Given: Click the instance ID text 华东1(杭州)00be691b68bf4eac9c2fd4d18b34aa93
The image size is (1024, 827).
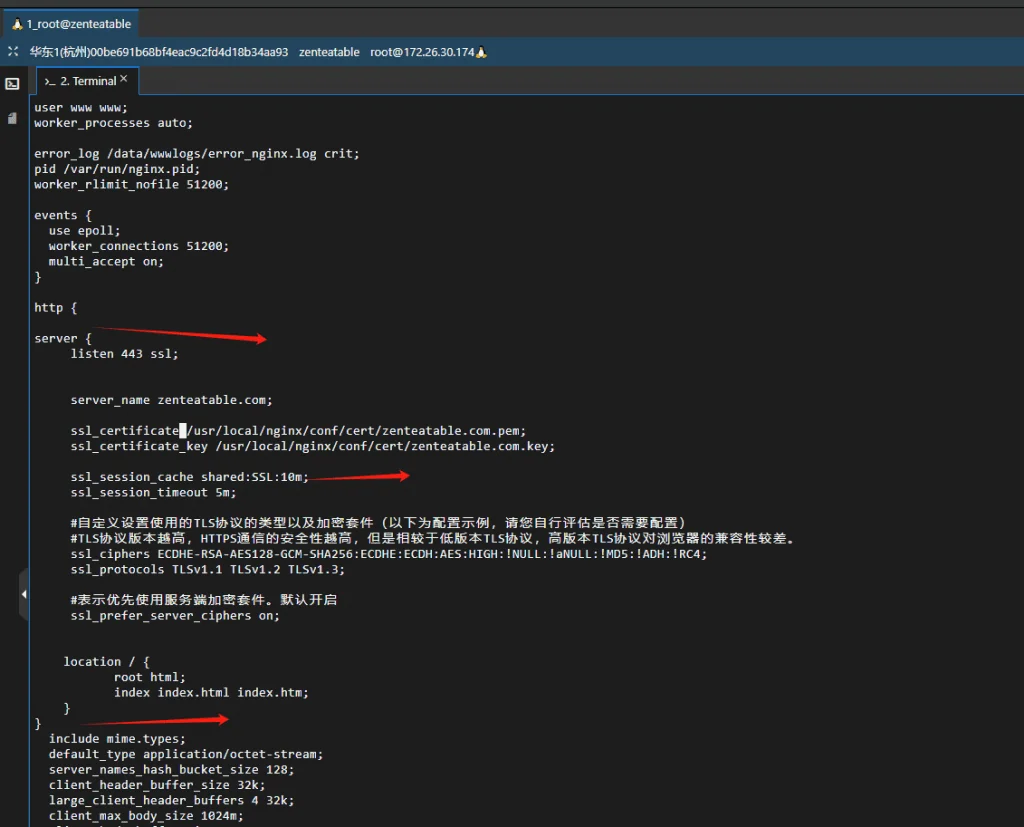Looking at the screenshot, I should 159,52.
